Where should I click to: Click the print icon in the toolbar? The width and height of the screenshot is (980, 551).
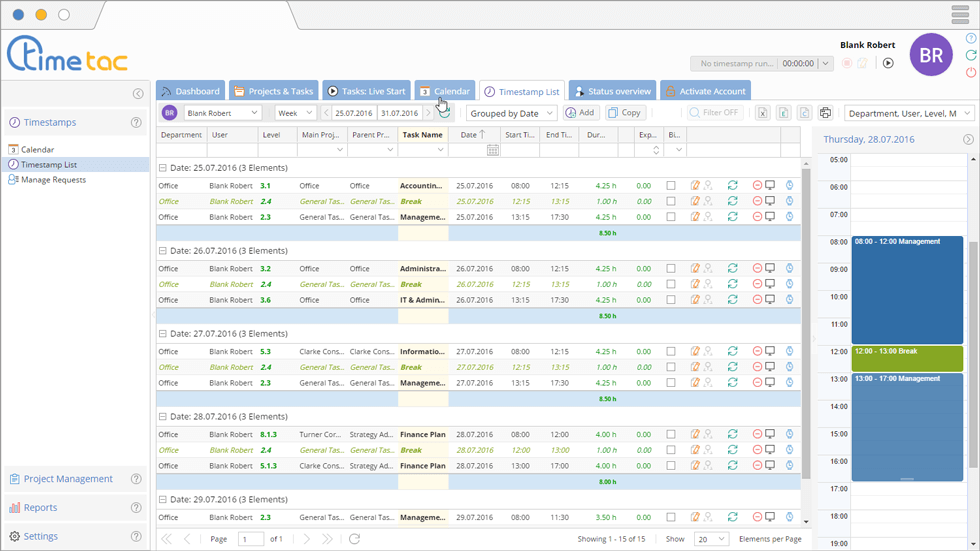(825, 113)
